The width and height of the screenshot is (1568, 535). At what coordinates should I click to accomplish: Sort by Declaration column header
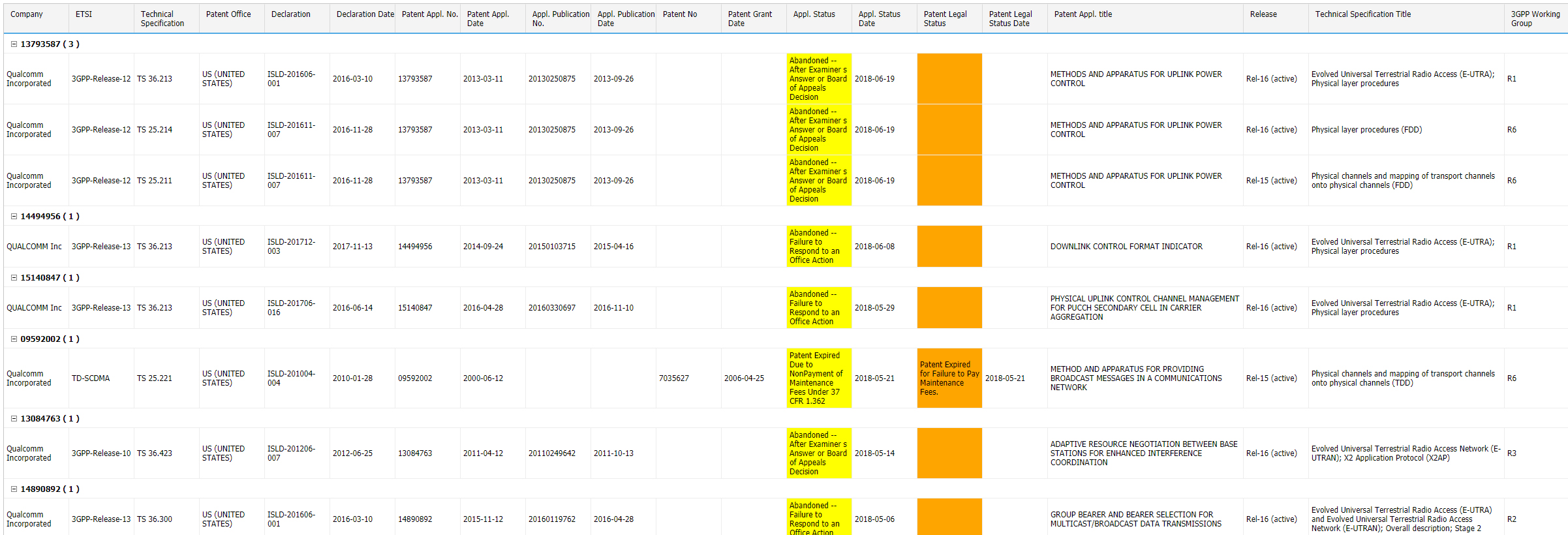click(297, 18)
